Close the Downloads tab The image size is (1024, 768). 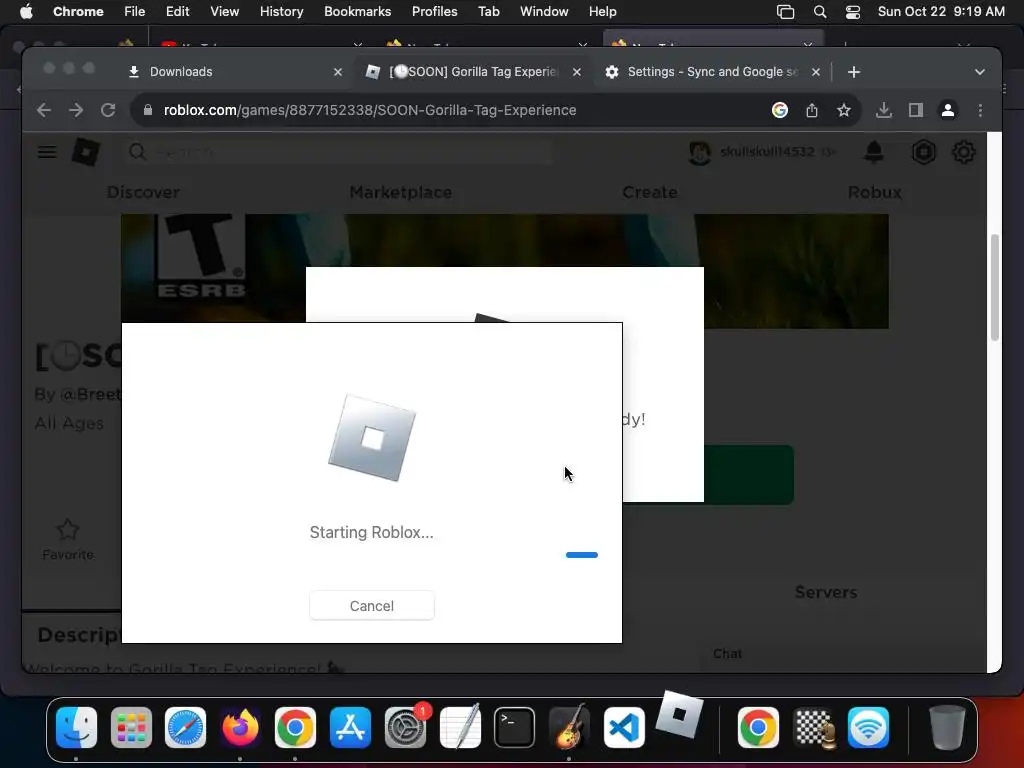tap(338, 72)
